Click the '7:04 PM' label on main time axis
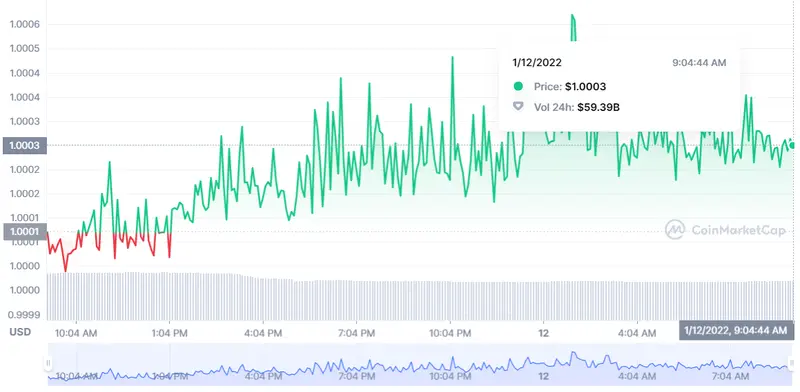Viewport: 800px width, 392px height. pos(357,333)
